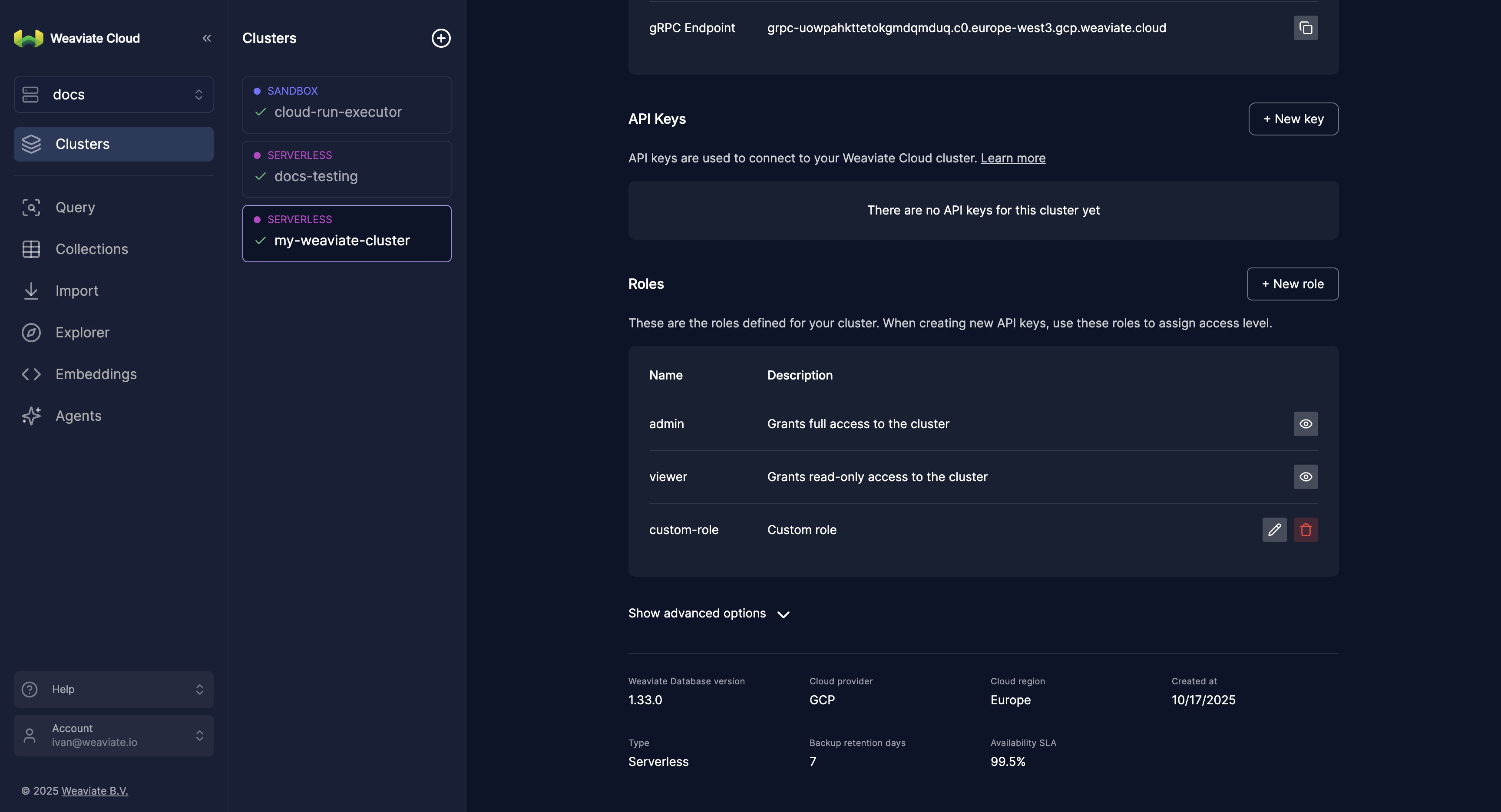Follow the Learn more link
Viewport: 1501px width, 812px height.
coord(1013,158)
